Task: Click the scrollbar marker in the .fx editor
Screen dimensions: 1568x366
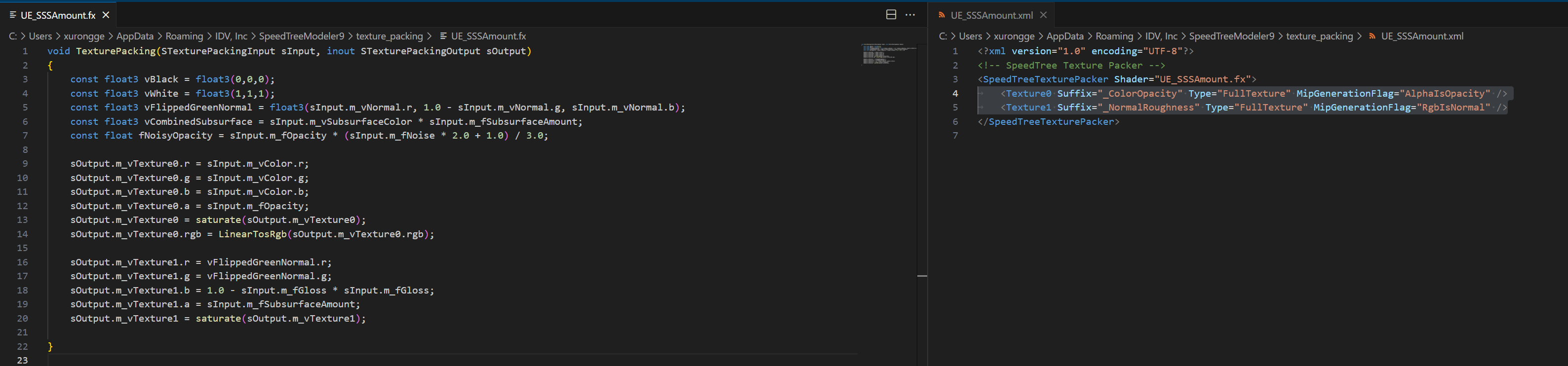Action: coord(922,276)
